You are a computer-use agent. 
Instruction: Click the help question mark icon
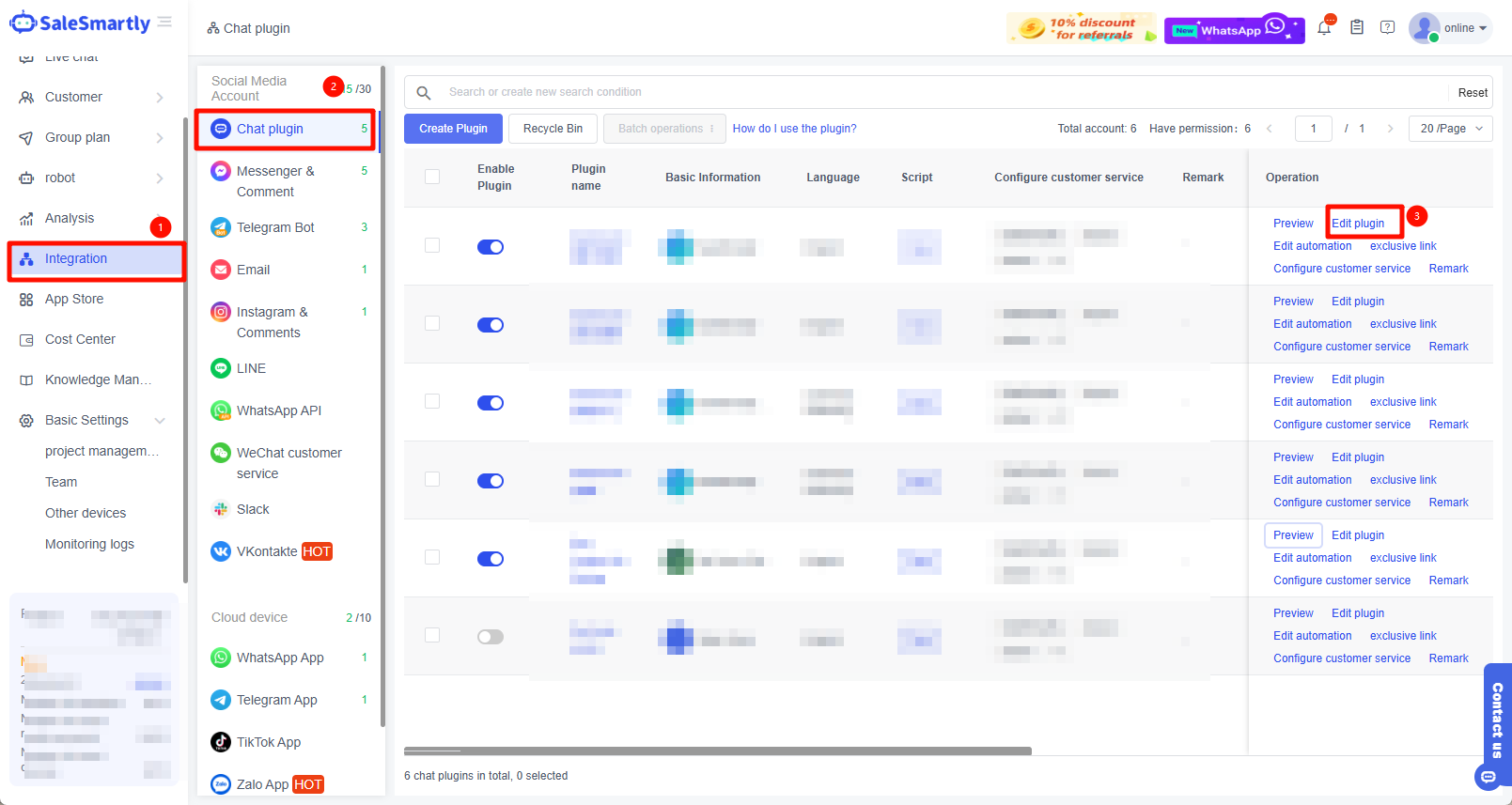(1387, 28)
